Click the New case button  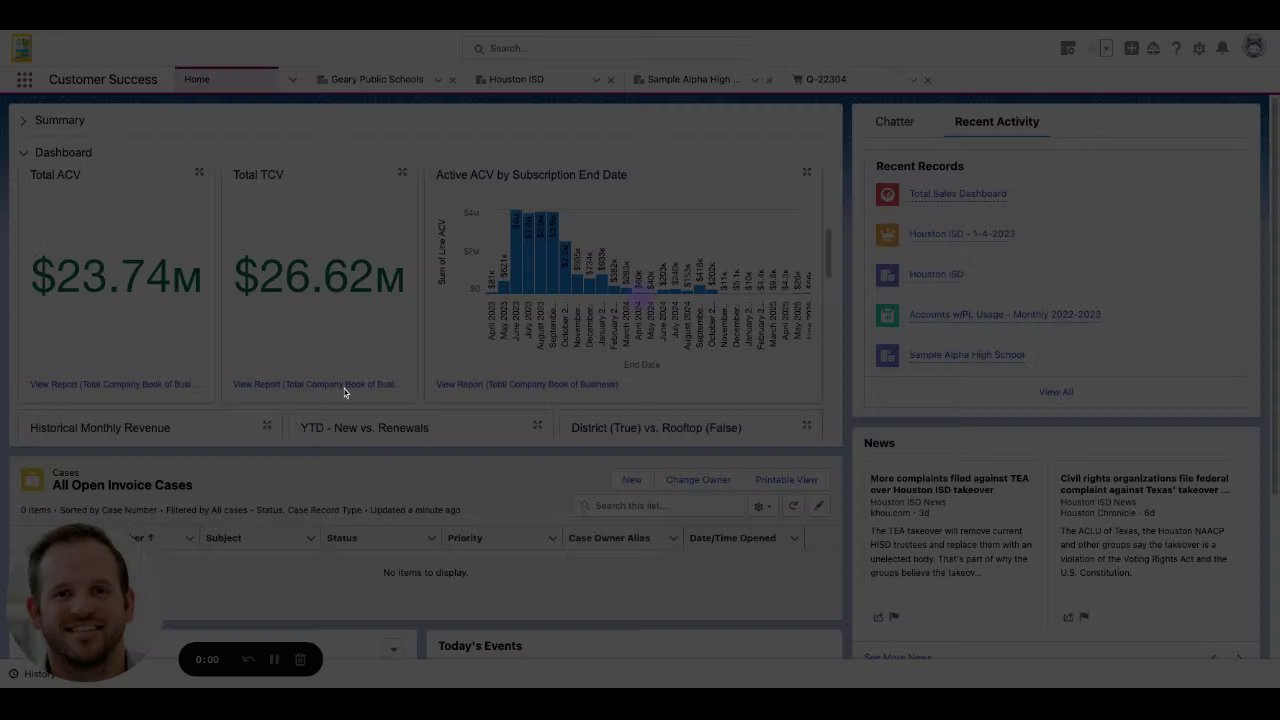tap(632, 480)
